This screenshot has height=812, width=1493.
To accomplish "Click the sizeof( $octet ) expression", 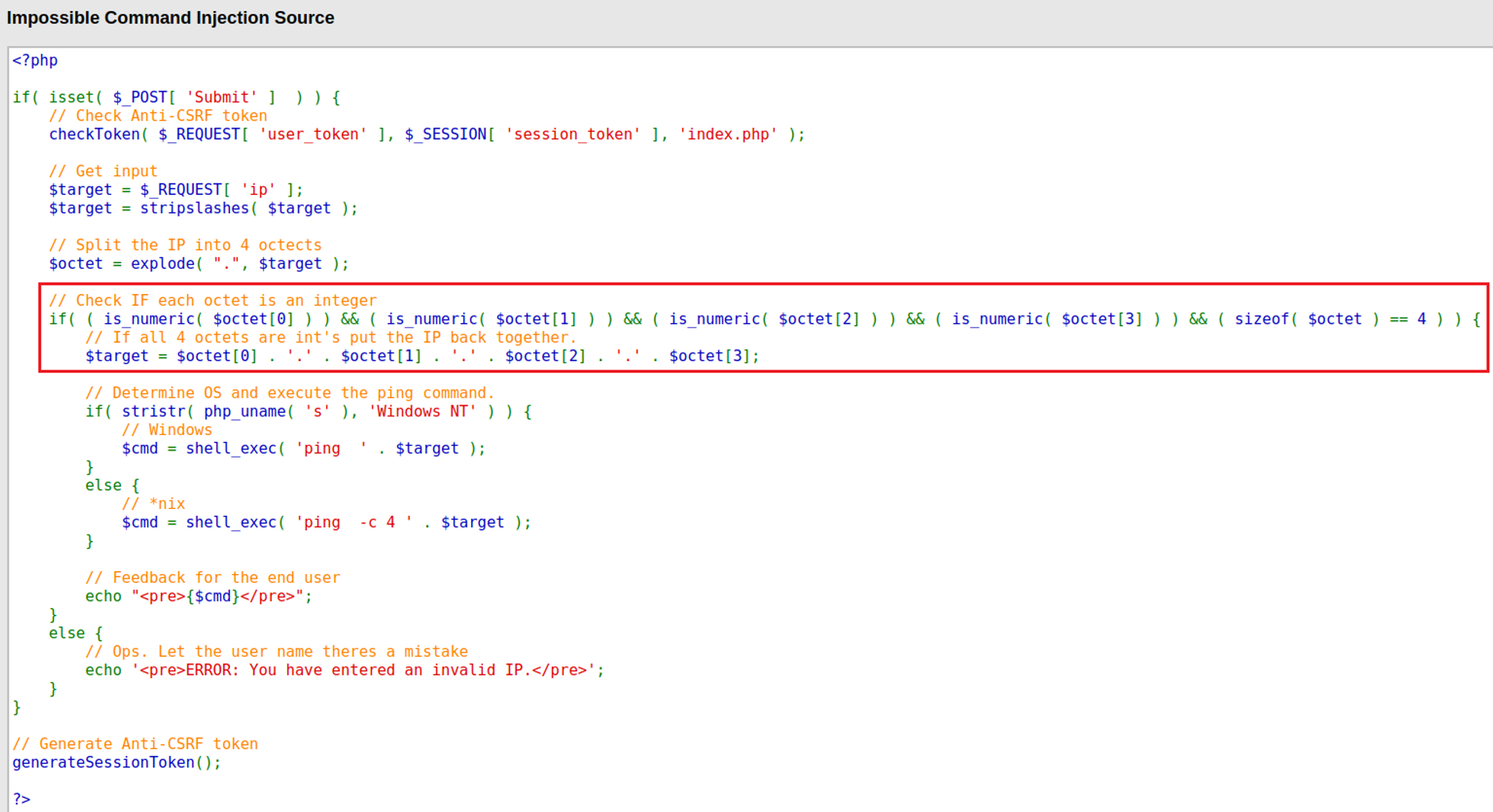I will [x=1306, y=319].
